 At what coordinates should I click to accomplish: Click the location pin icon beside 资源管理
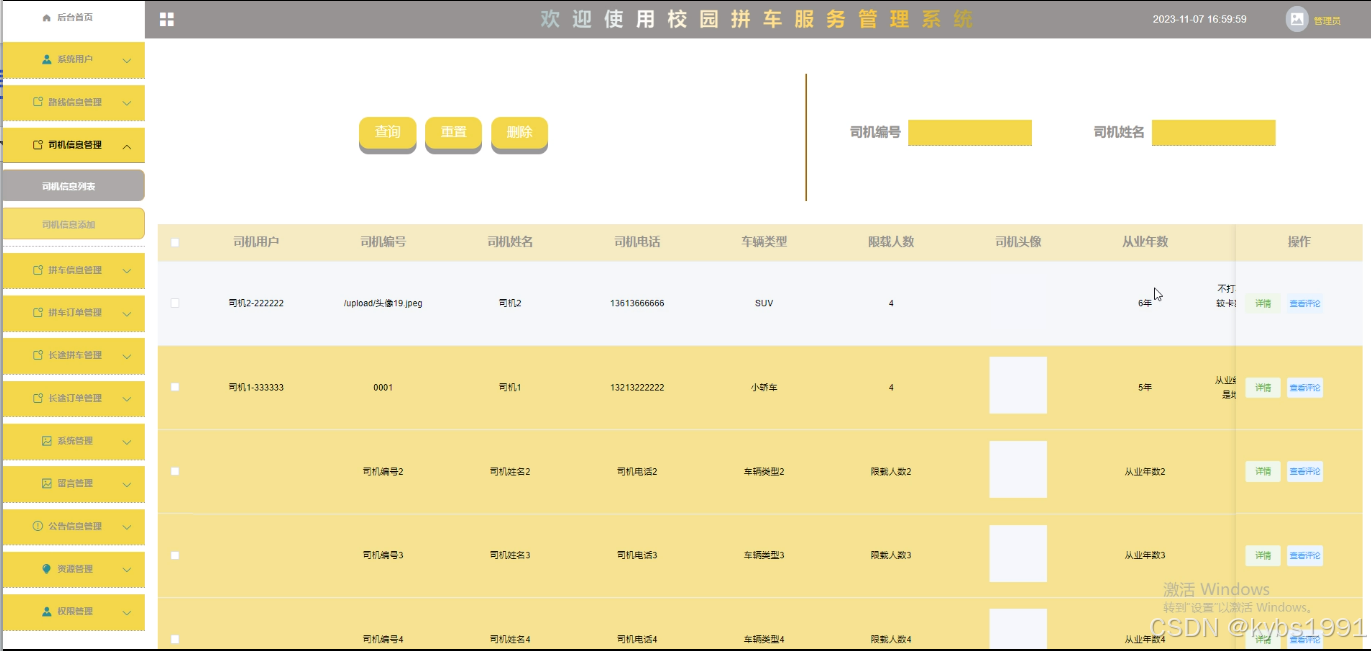tap(47, 569)
